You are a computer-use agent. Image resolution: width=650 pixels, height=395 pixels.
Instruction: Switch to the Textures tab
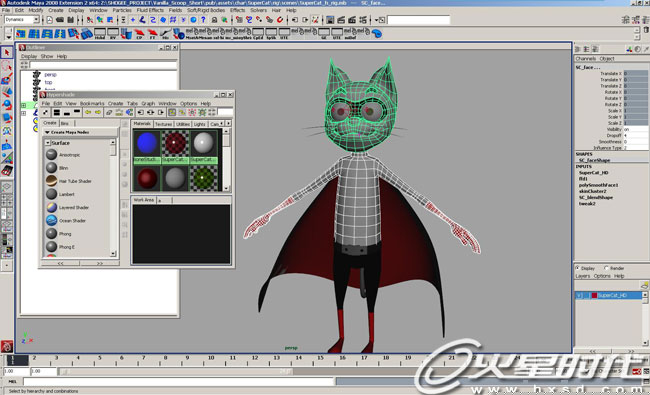163,124
